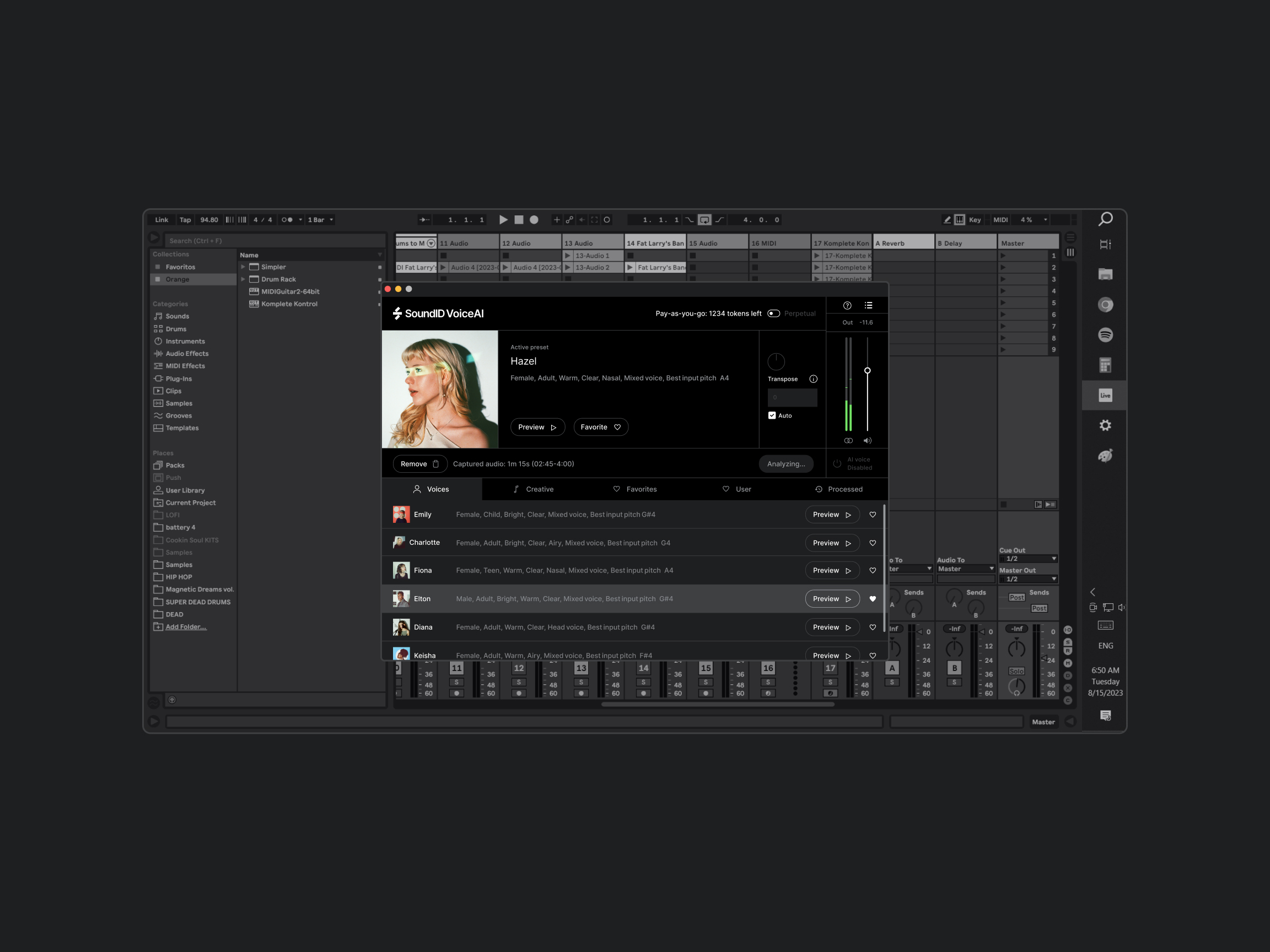
Task: Toggle the Perpetual license switch
Action: [773, 313]
